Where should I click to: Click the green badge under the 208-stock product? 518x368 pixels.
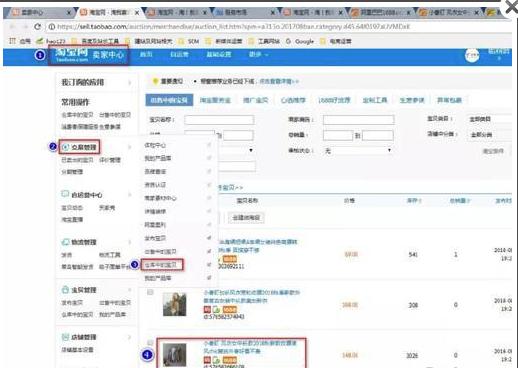pos(216,309)
